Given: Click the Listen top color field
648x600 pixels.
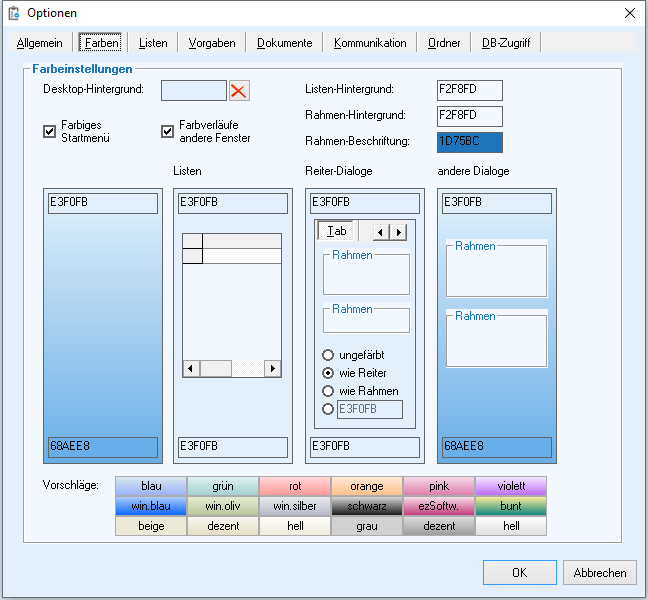Looking at the screenshot, I should tap(233, 203).
